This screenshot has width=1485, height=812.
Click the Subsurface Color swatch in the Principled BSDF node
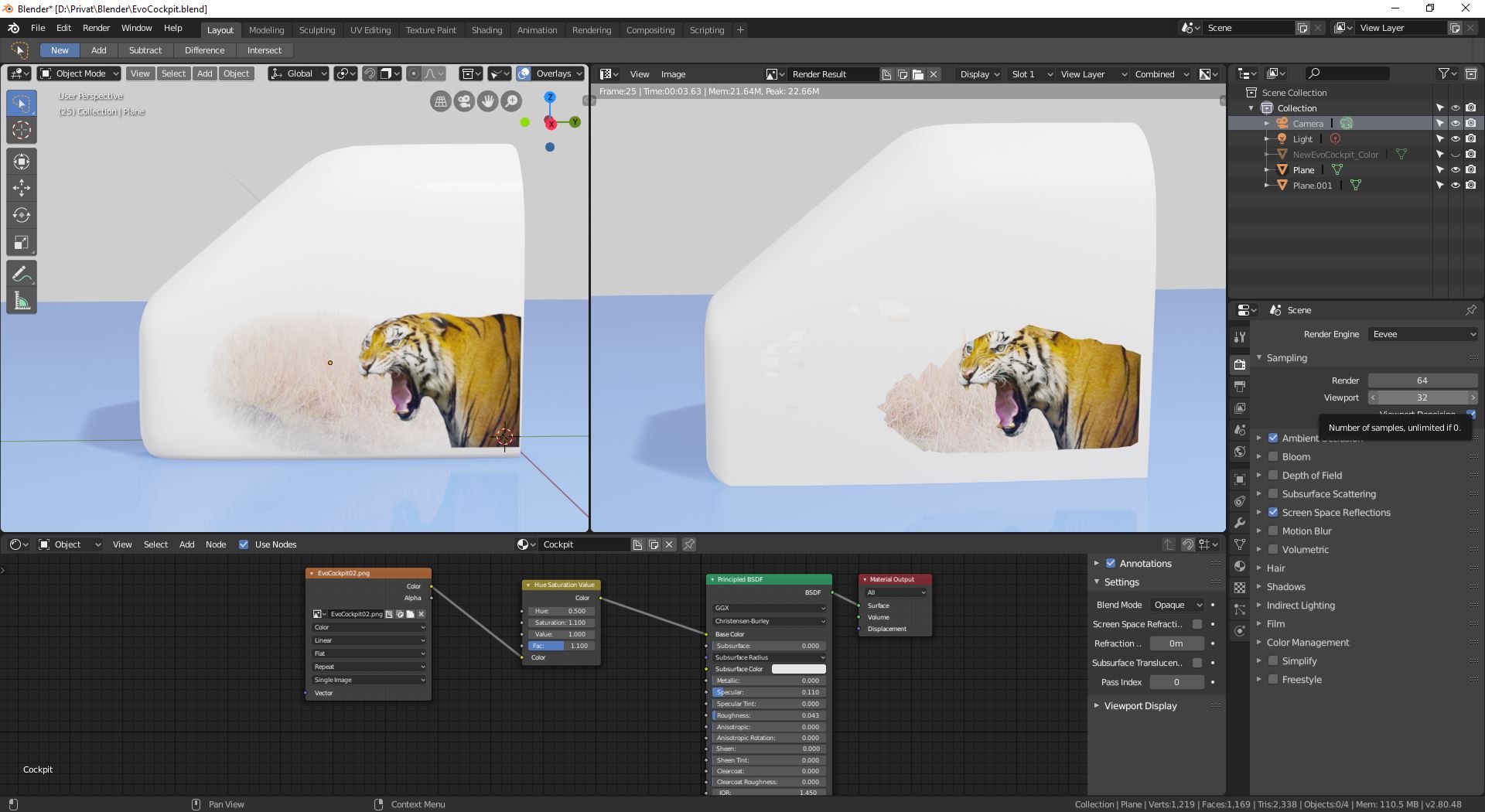[x=798, y=668]
